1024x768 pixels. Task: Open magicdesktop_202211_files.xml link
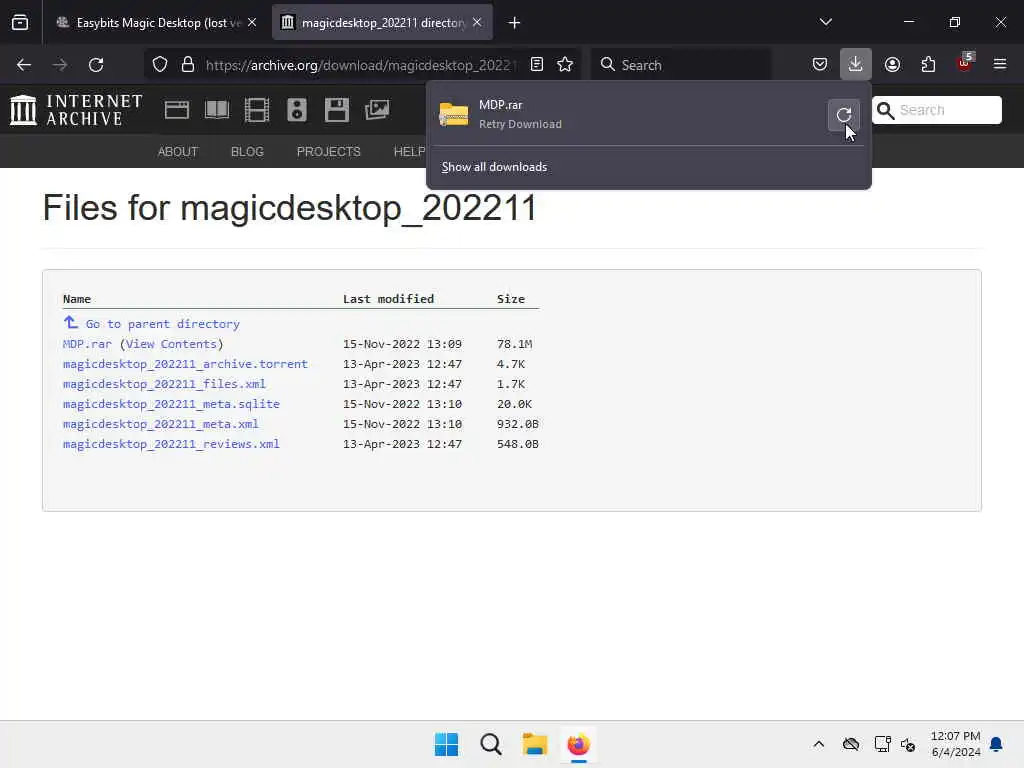pyautogui.click(x=164, y=384)
